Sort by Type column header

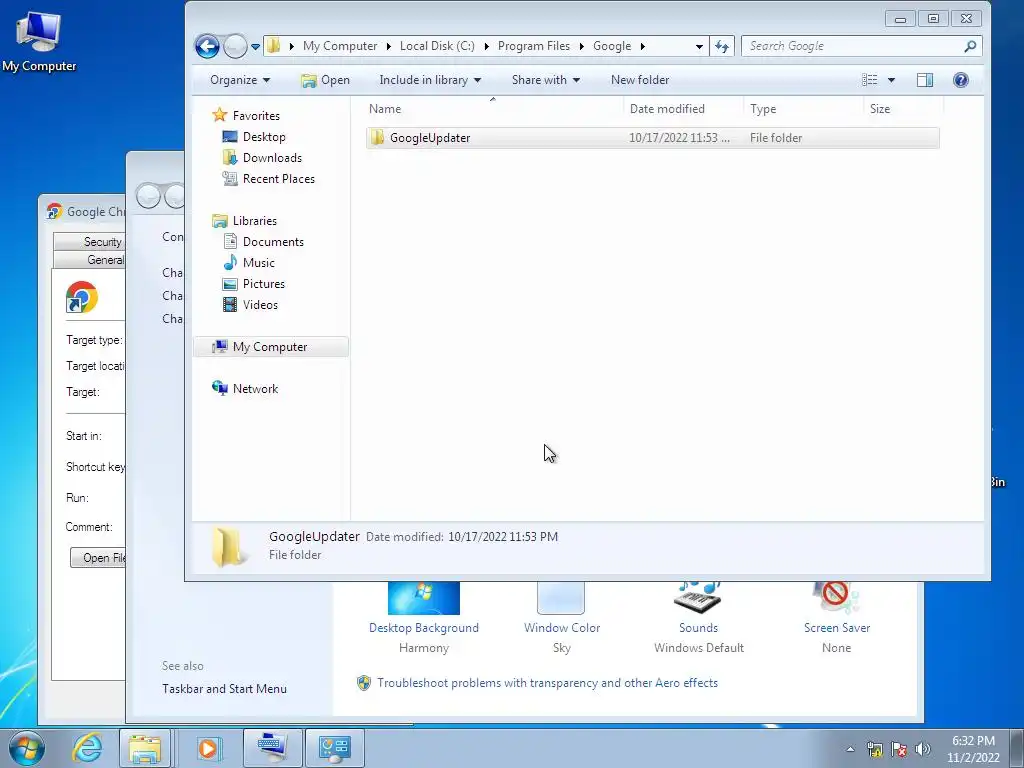click(803, 109)
